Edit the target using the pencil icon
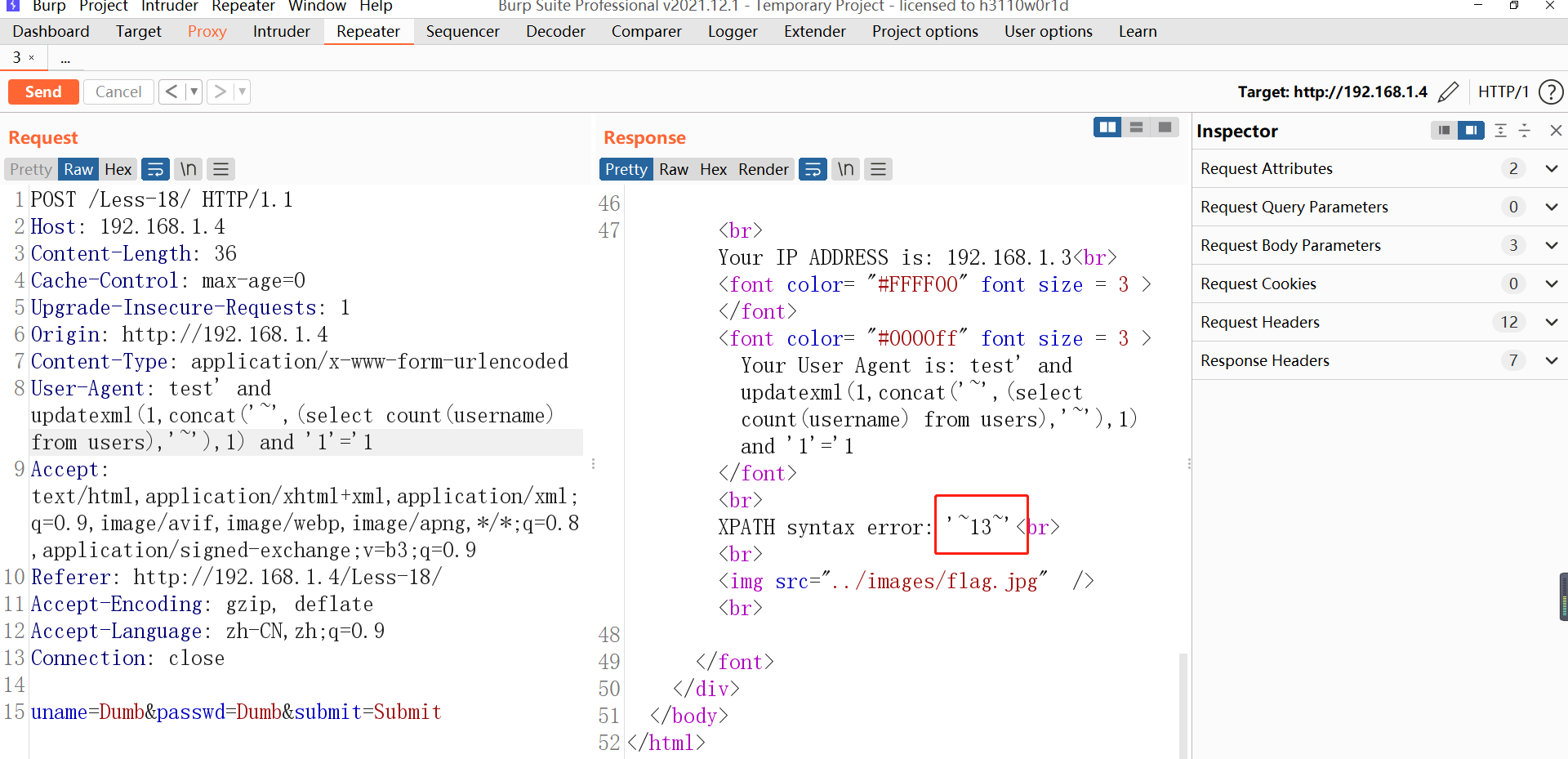1568x759 pixels. pos(1450,92)
